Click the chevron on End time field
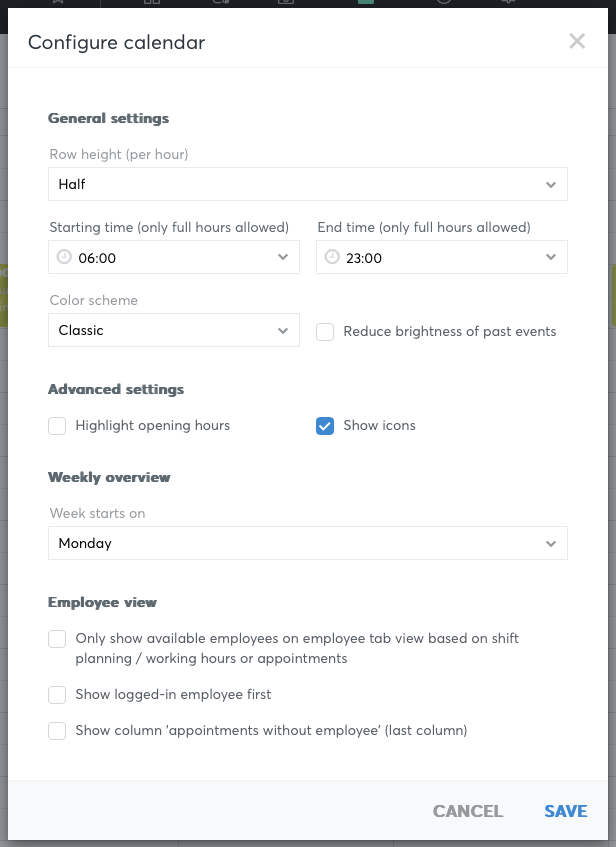This screenshot has height=847, width=616. (x=551, y=257)
